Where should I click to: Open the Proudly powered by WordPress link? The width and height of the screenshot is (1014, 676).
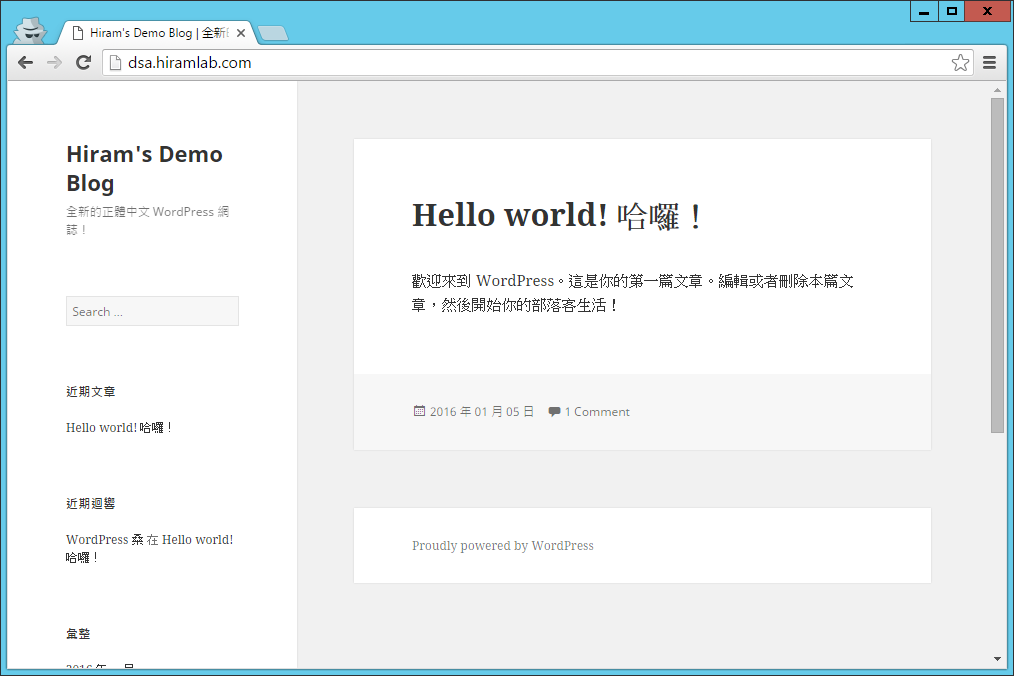(x=502, y=545)
